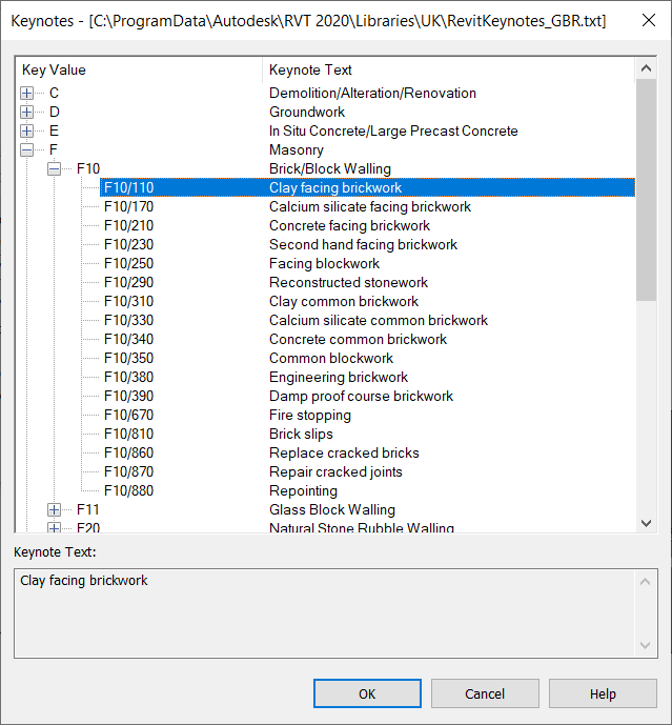Collapse the F Masonry tree node
The height and width of the screenshot is (726, 672).
27,150
